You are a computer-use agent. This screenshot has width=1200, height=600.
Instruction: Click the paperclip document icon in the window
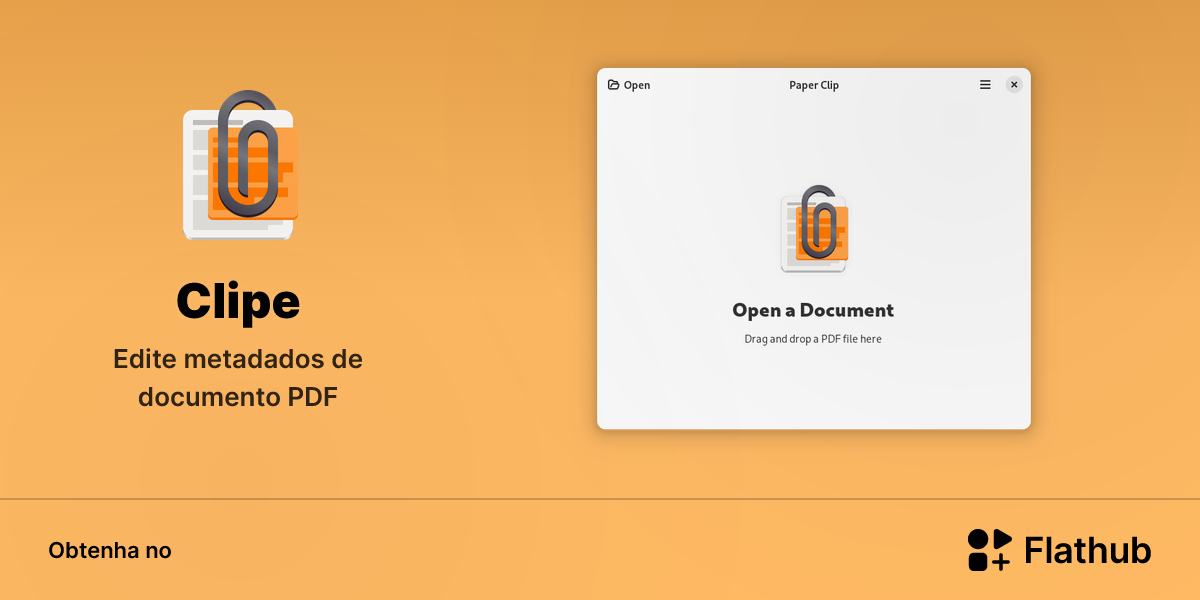[814, 229]
